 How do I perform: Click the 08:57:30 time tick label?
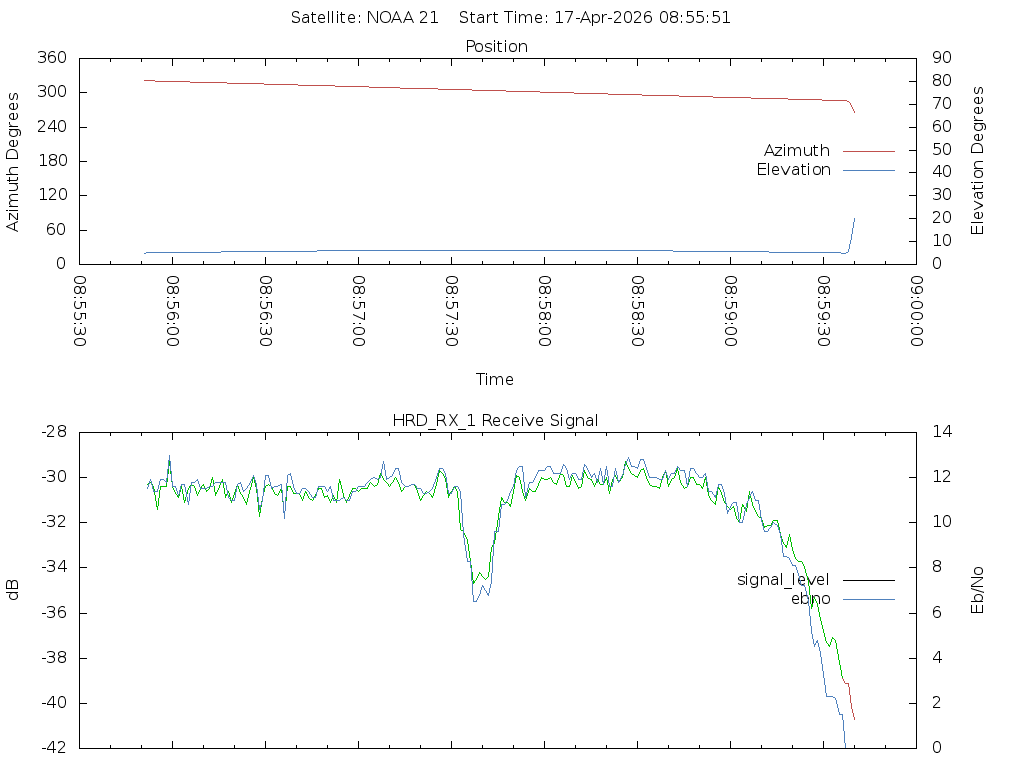pos(452,312)
